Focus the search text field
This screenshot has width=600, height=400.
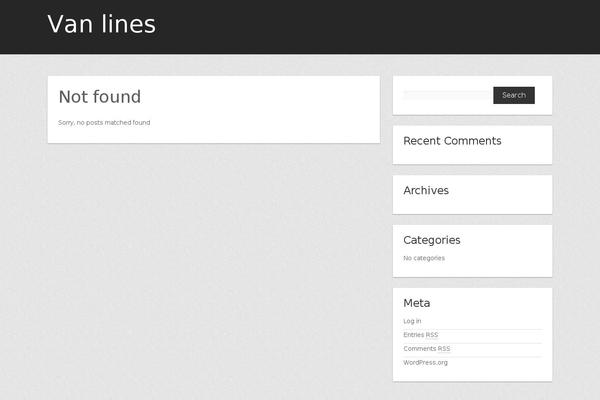pyautogui.click(x=447, y=95)
